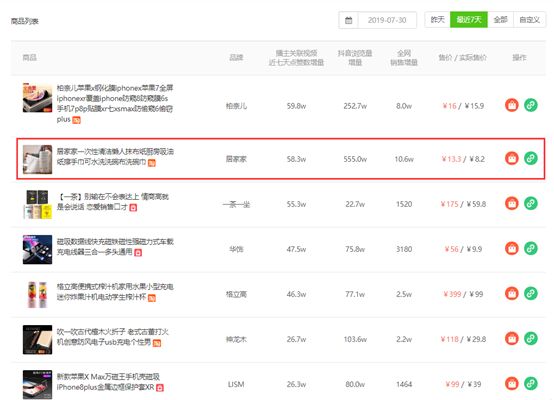The height and width of the screenshot is (400, 554).
Task: Click the 抖音浏览量增量 column header
Action: click(355, 58)
